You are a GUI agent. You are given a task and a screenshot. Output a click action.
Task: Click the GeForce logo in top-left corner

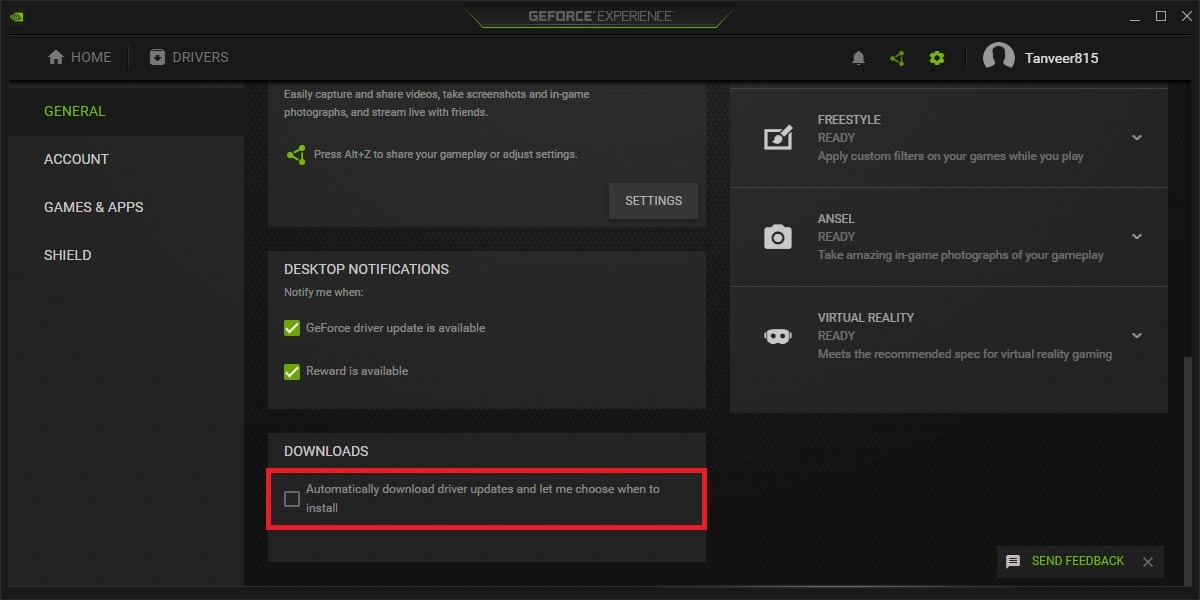pyautogui.click(x=17, y=16)
